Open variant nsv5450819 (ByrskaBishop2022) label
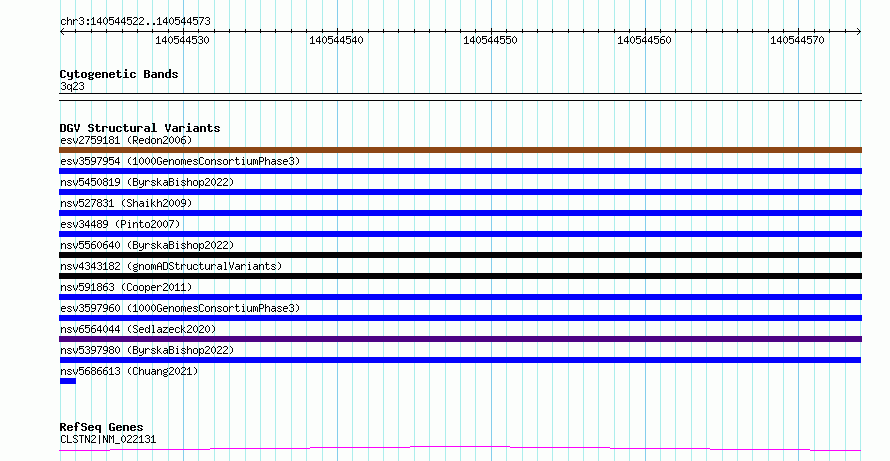Screen dimensions: 890x461 pos(147,182)
